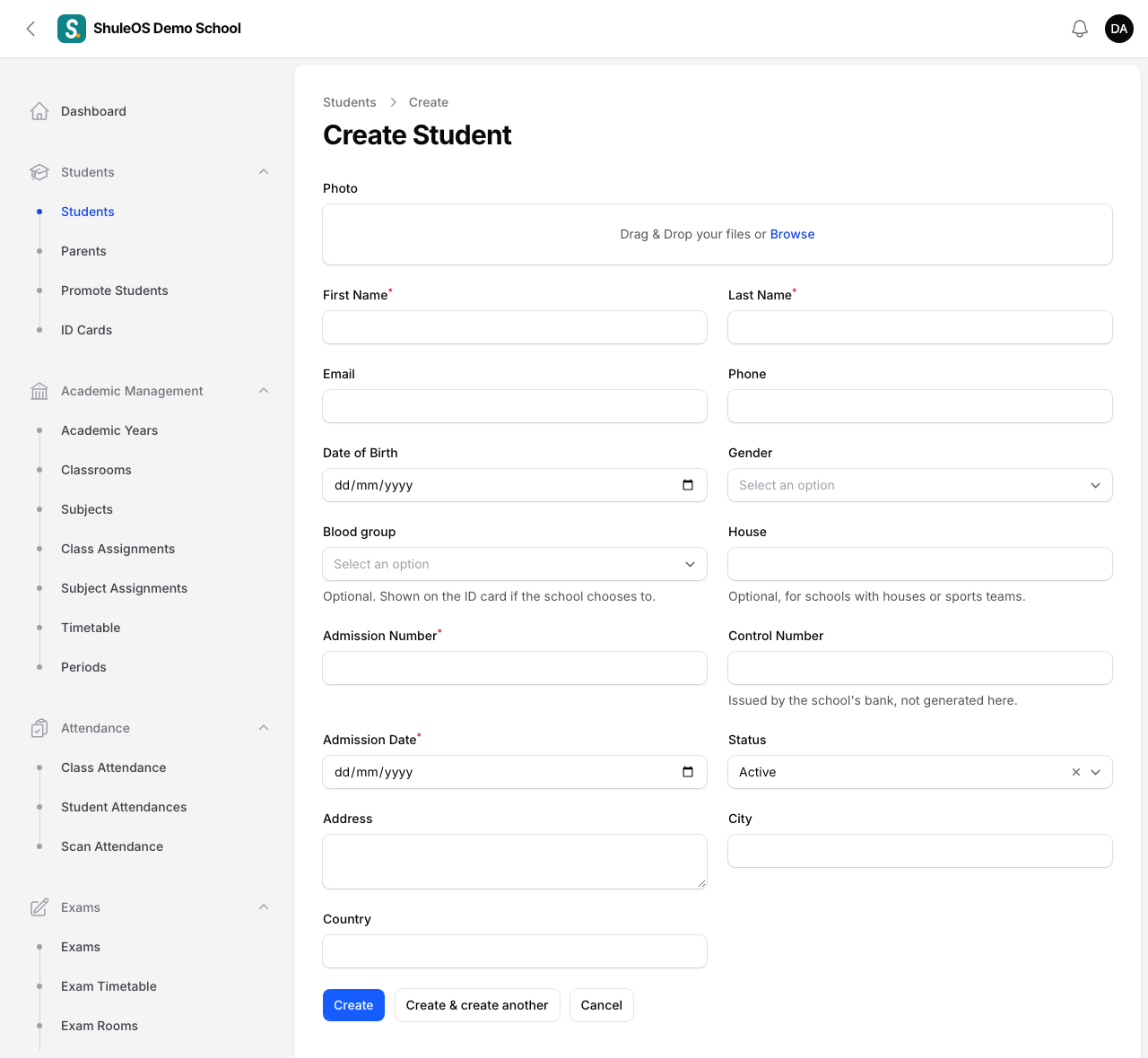
Task: Focus the Last Name input field
Action: pos(920,327)
